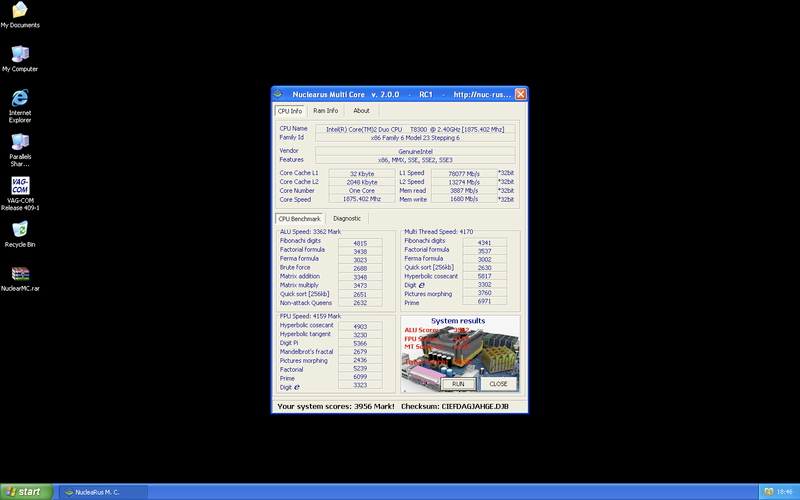Open the Windows start menu

tap(27, 492)
